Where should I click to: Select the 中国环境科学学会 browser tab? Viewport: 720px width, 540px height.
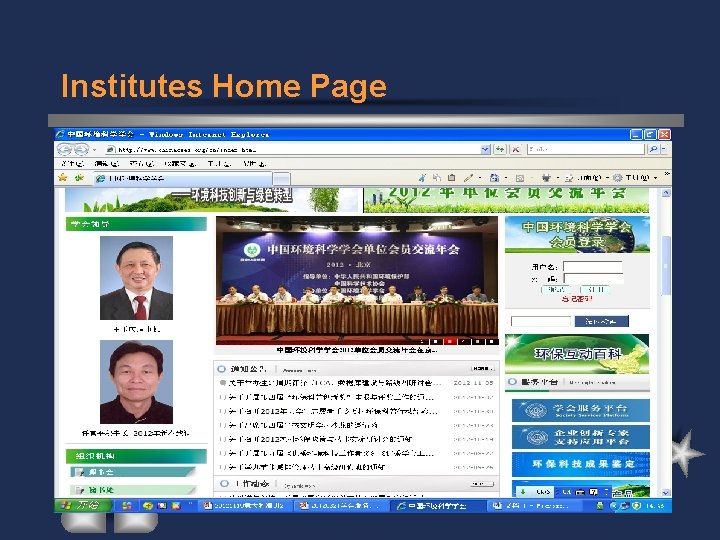click(183, 178)
